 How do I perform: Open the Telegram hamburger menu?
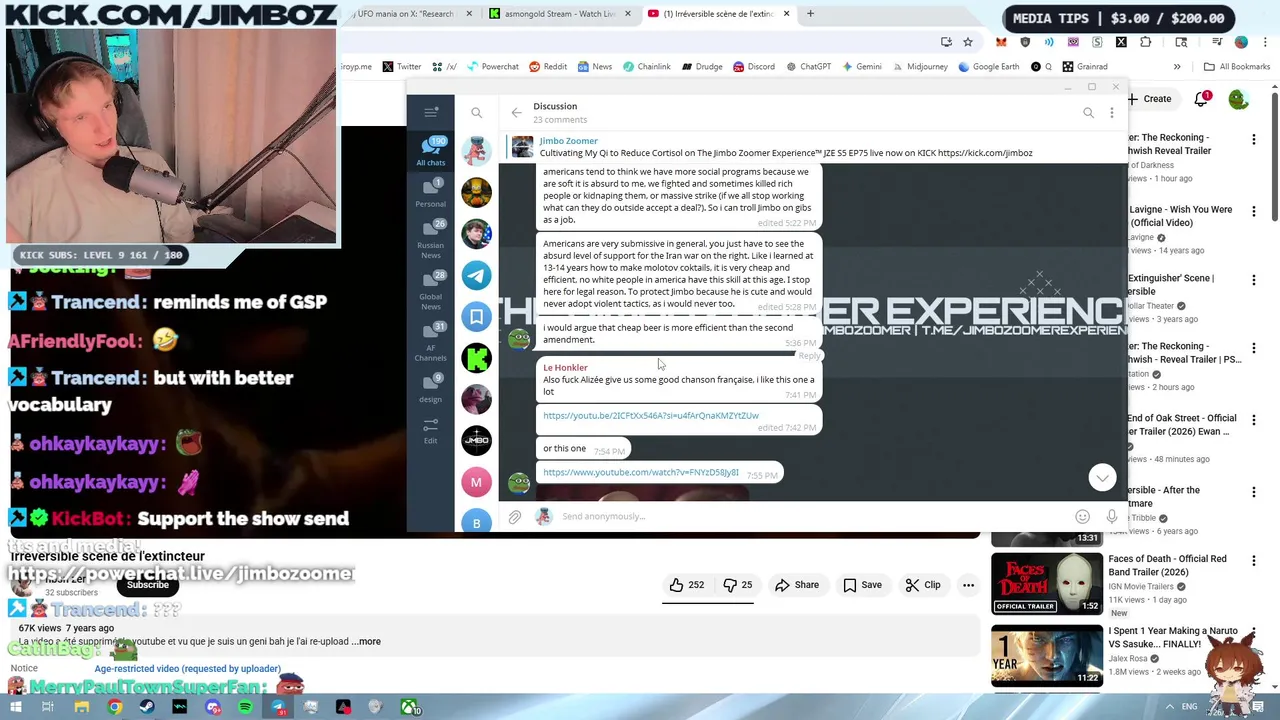tap(431, 112)
